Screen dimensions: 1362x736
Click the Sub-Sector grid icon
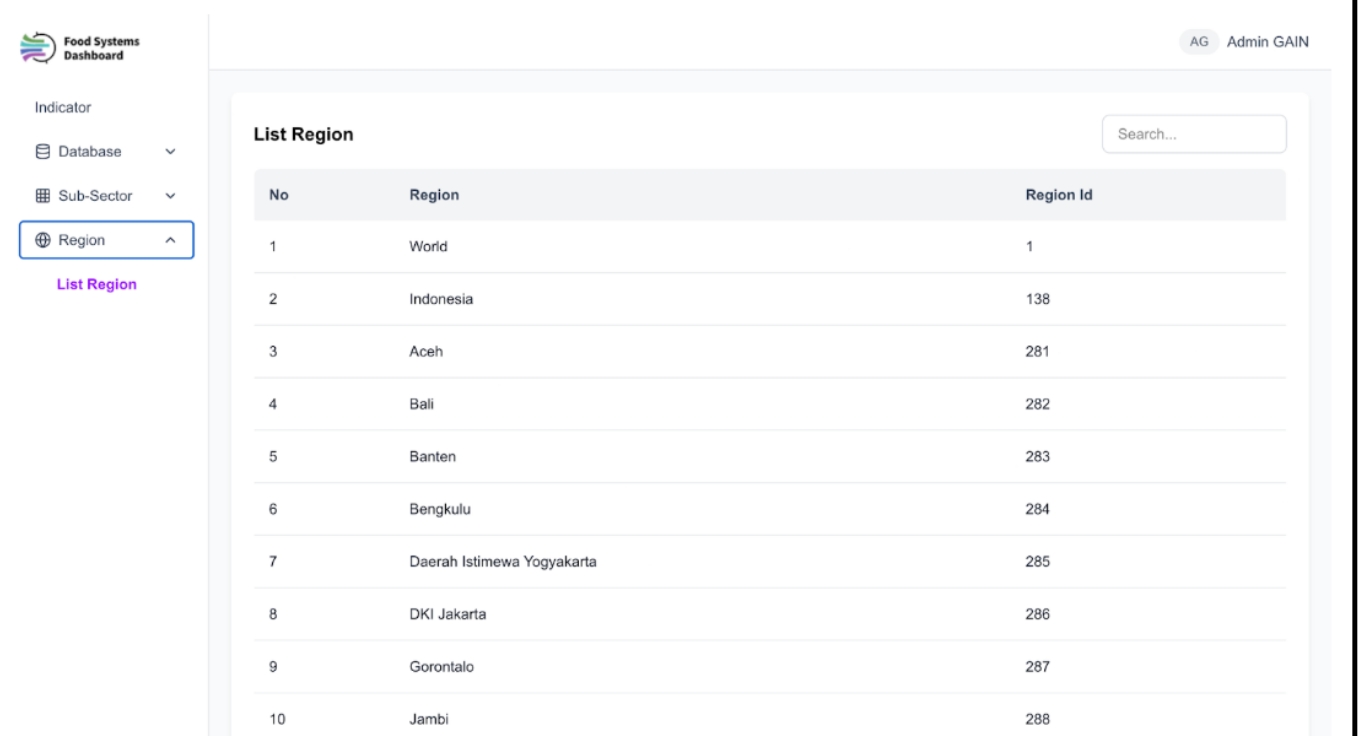point(41,196)
